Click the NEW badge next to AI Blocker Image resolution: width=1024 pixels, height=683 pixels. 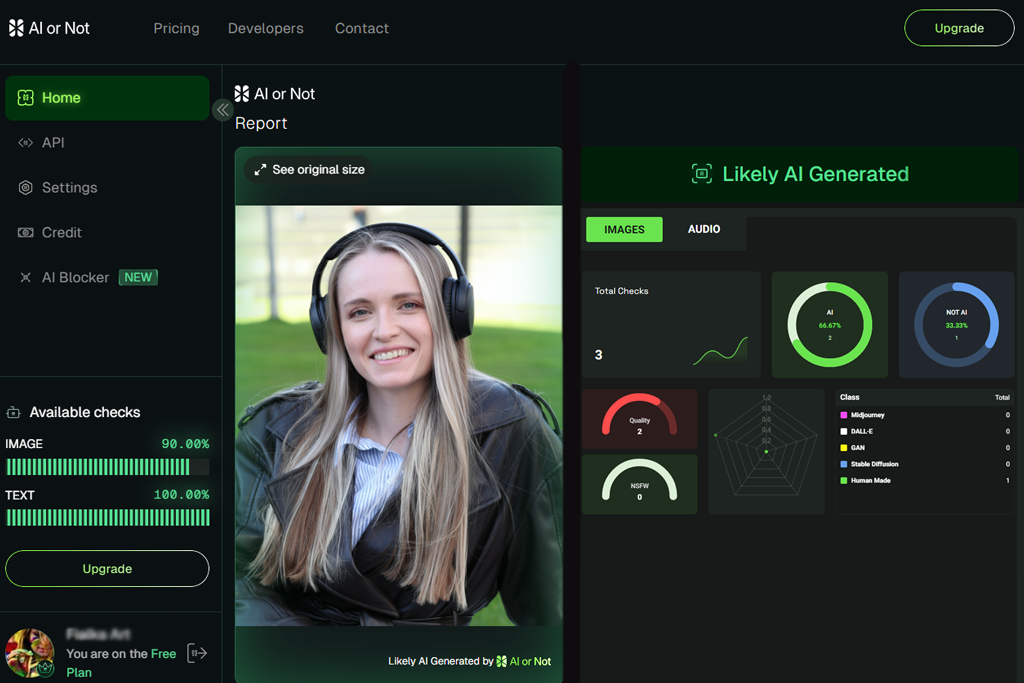tap(138, 278)
